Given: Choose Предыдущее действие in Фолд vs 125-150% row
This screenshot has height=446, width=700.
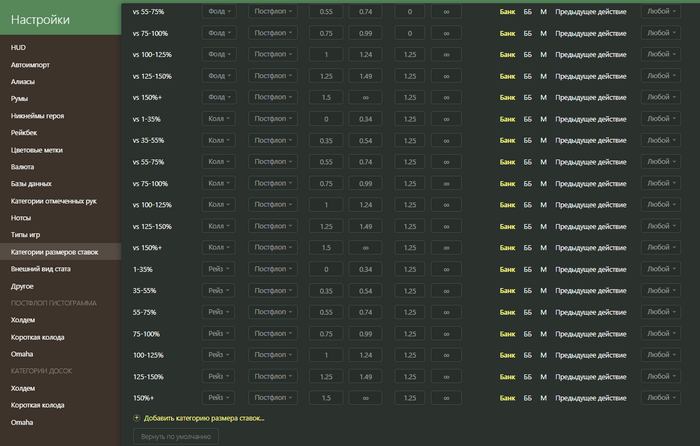Looking at the screenshot, I should click(591, 76).
